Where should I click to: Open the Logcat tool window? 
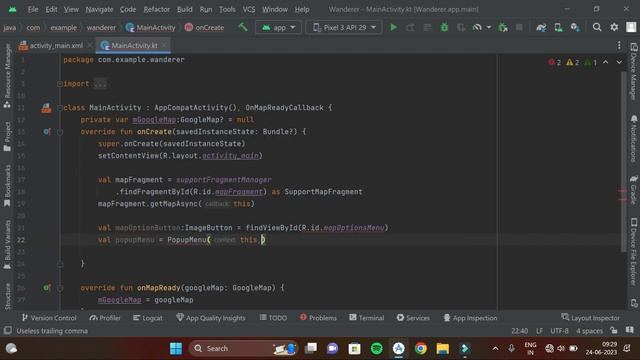(148, 318)
